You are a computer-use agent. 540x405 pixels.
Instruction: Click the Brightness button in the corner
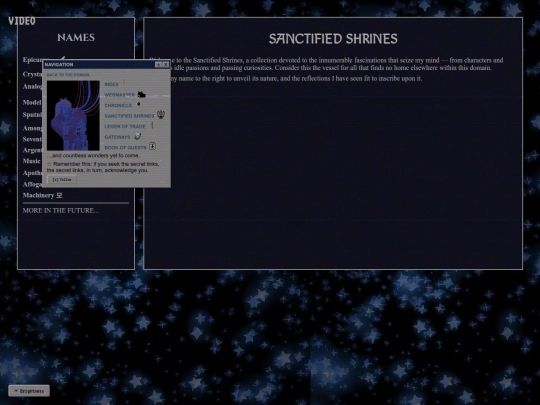pos(29,391)
